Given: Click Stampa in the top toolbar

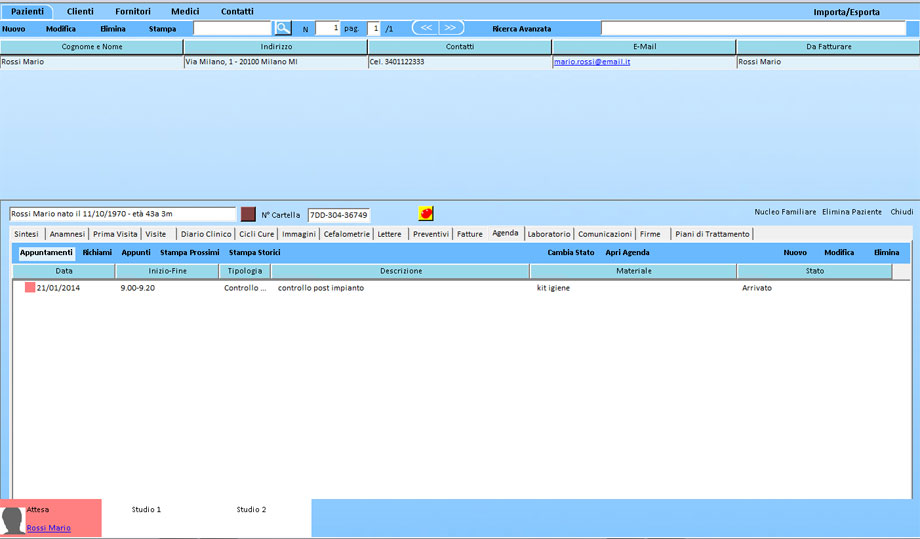Looking at the screenshot, I should pos(163,29).
